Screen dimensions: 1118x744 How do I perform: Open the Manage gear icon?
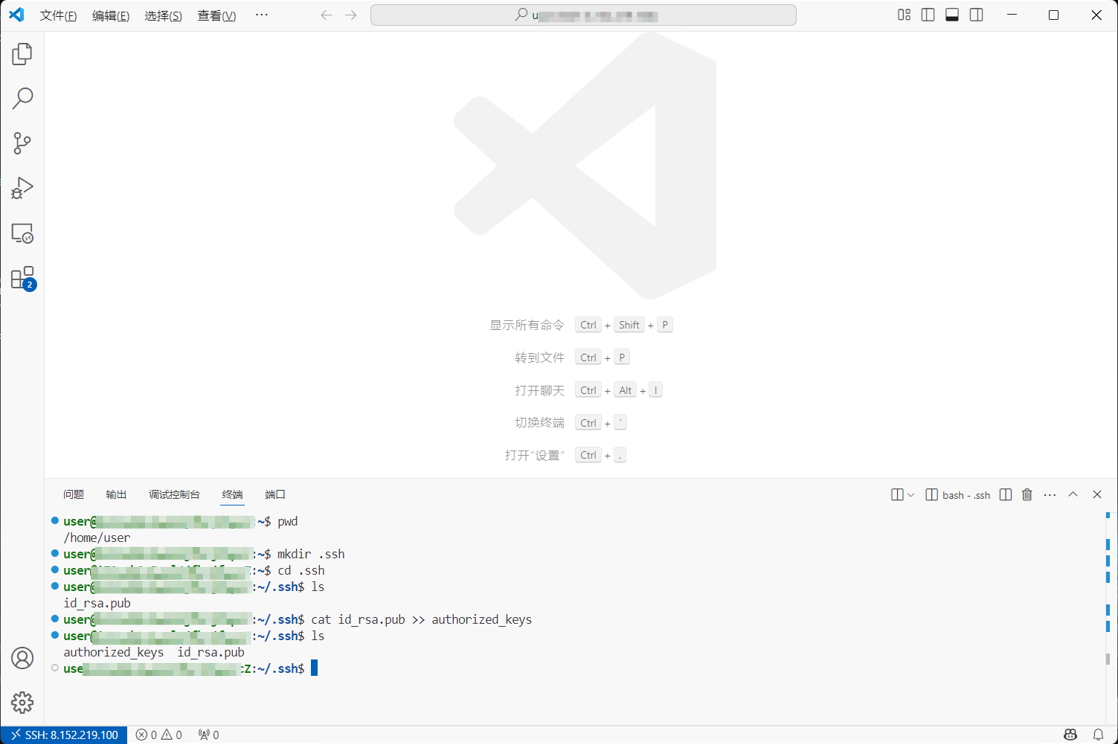coord(22,703)
